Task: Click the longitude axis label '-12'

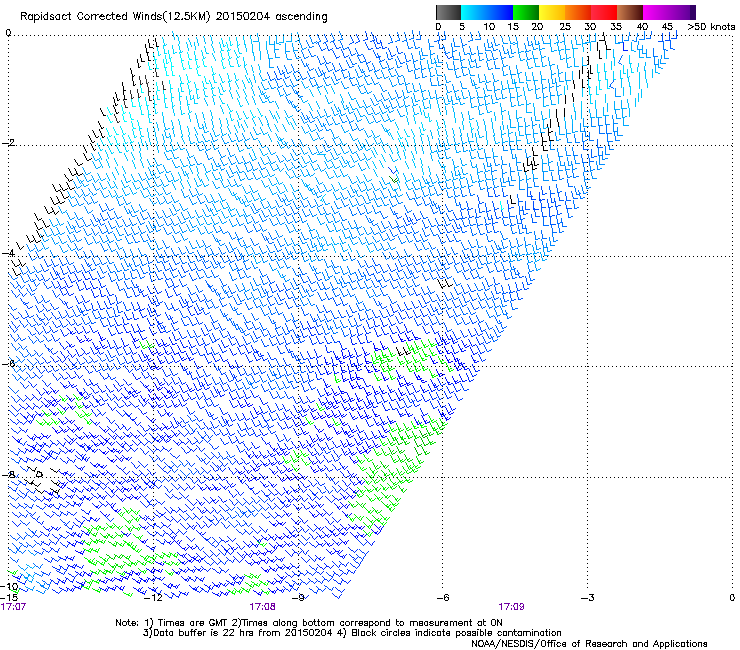Action: coord(153,597)
